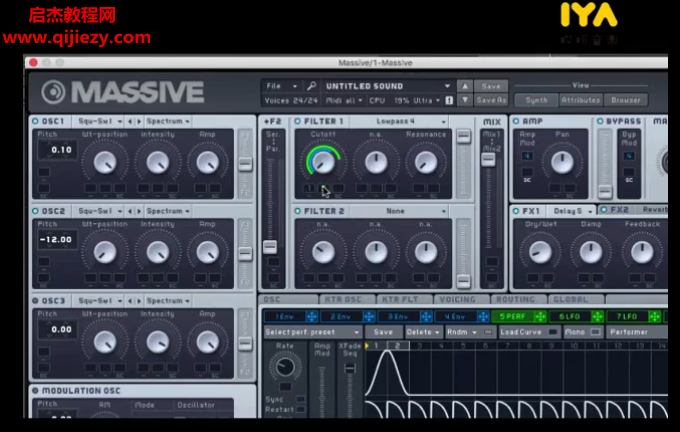Viewport: 680px width, 432px height.
Task: Open the UNTITLED SOUND preset dropdown
Action: pyautogui.click(x=388, y=86)
